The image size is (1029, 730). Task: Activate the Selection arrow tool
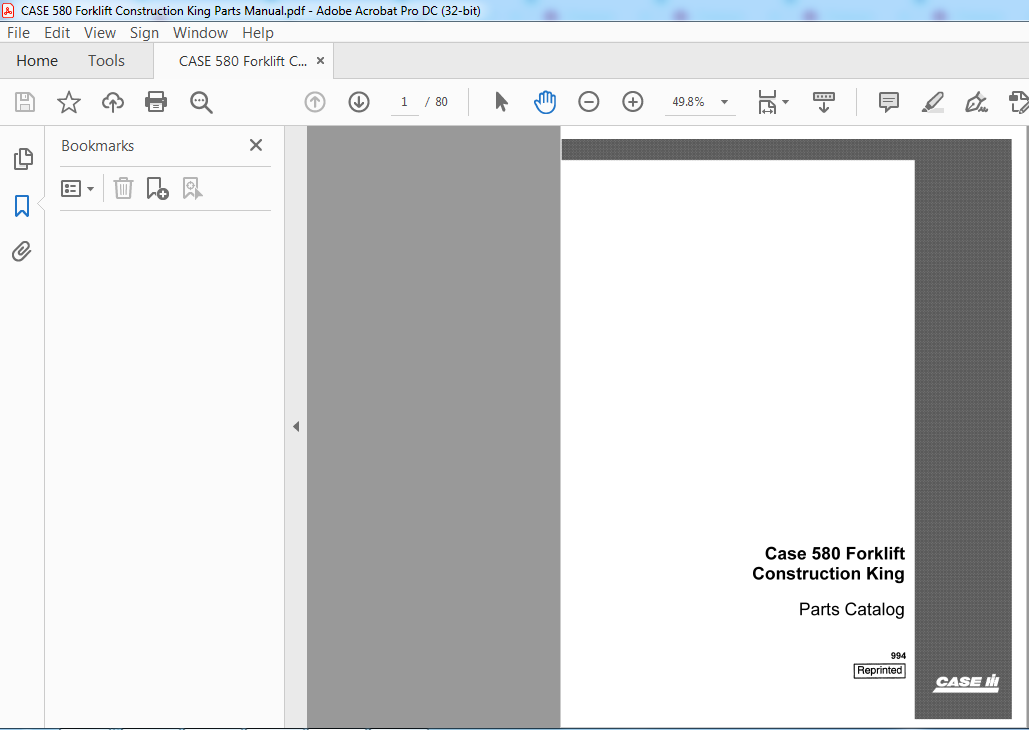pyautogui.click(x=501, y=102)
